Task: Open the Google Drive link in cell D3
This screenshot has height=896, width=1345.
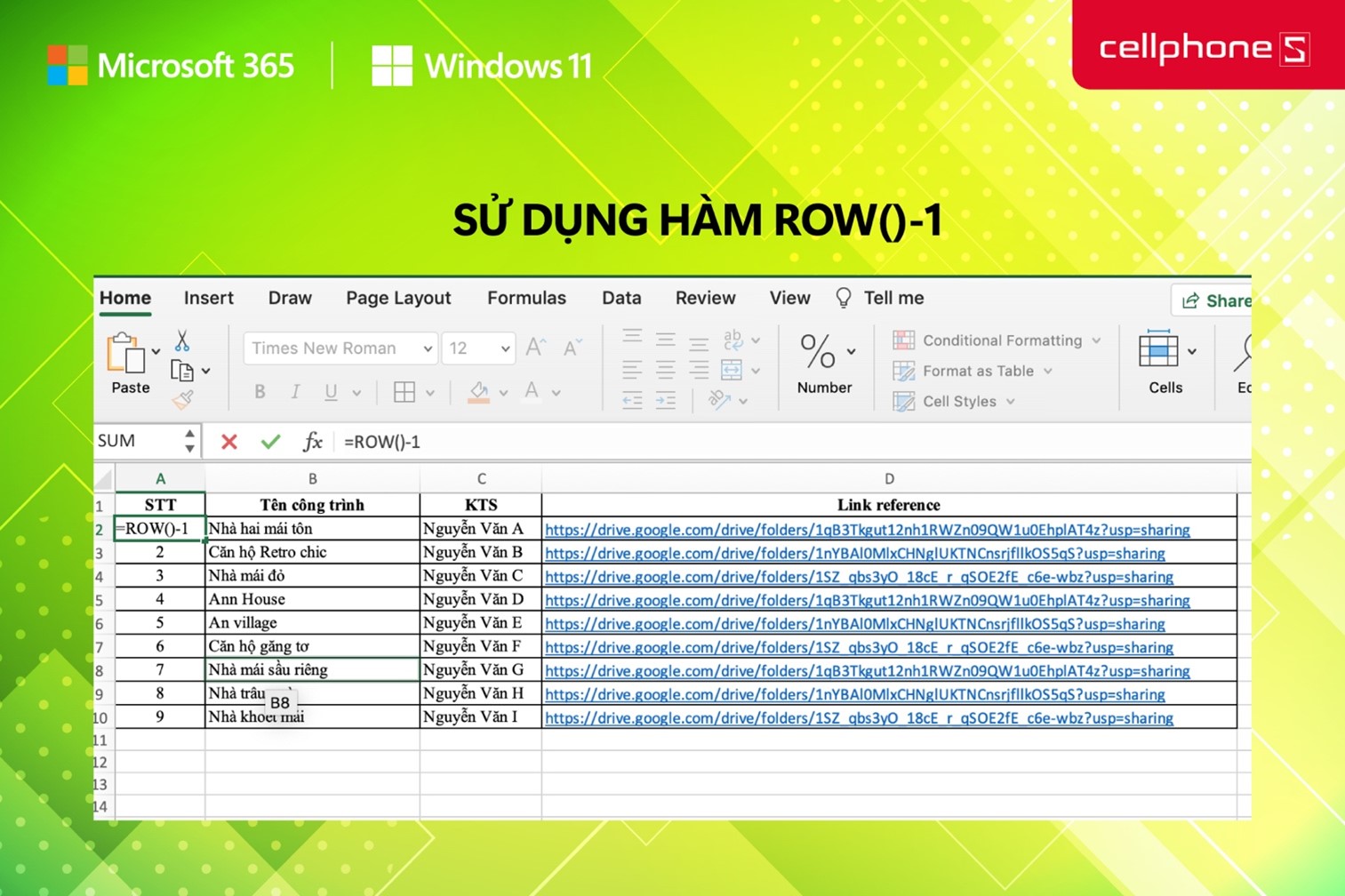Action: coord(854,553)
